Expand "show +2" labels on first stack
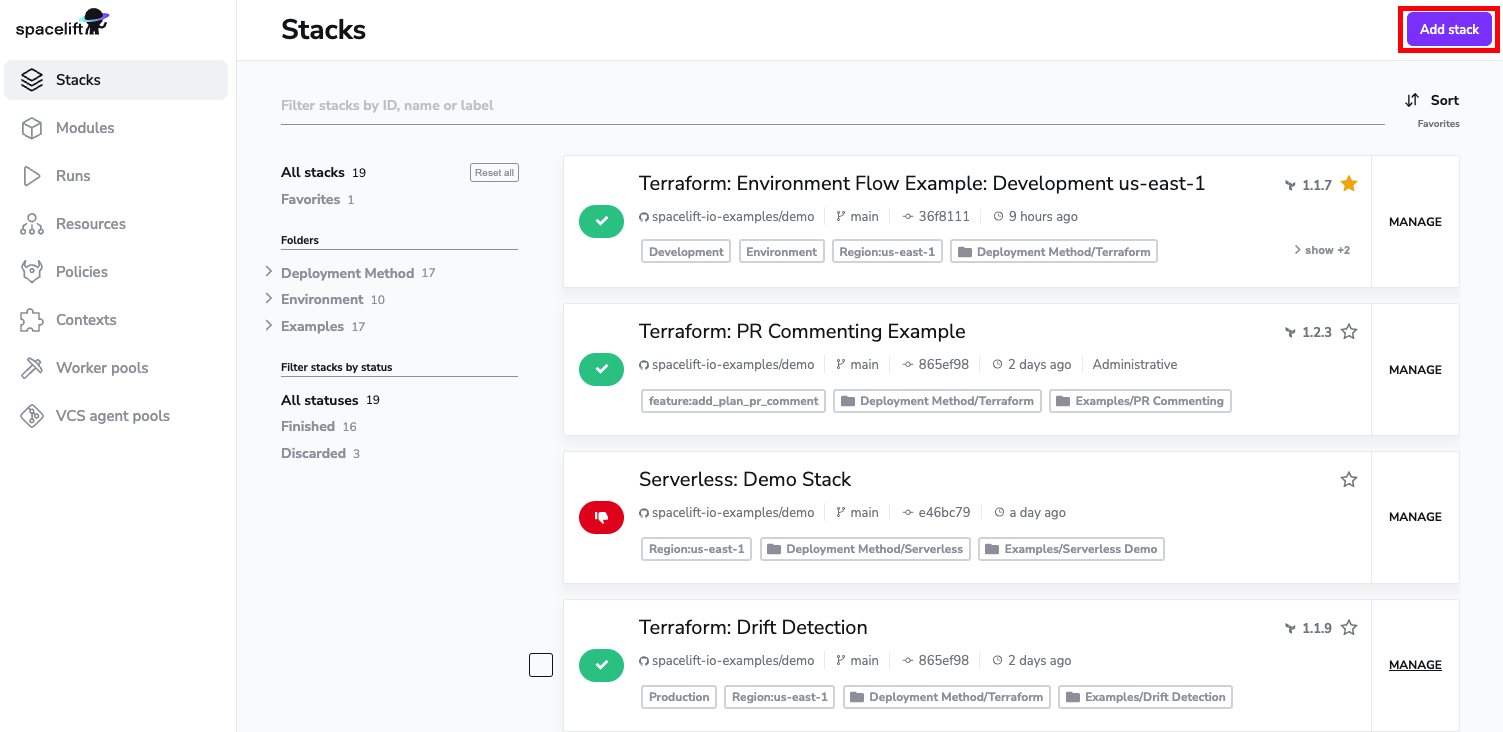Viewport: 1503px width, 732px height. (1322, 250)
